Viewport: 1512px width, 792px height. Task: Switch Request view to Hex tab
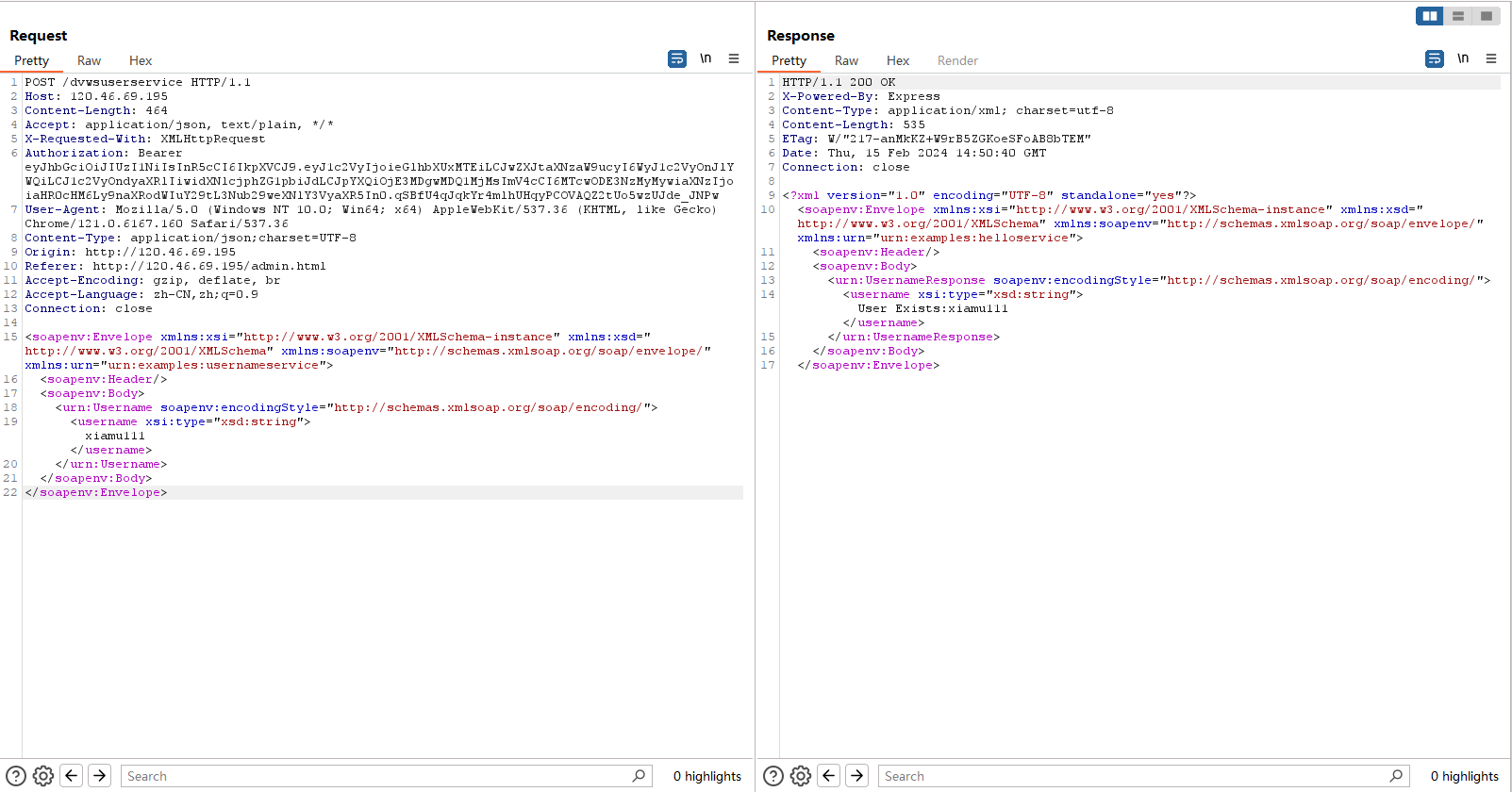141,60
